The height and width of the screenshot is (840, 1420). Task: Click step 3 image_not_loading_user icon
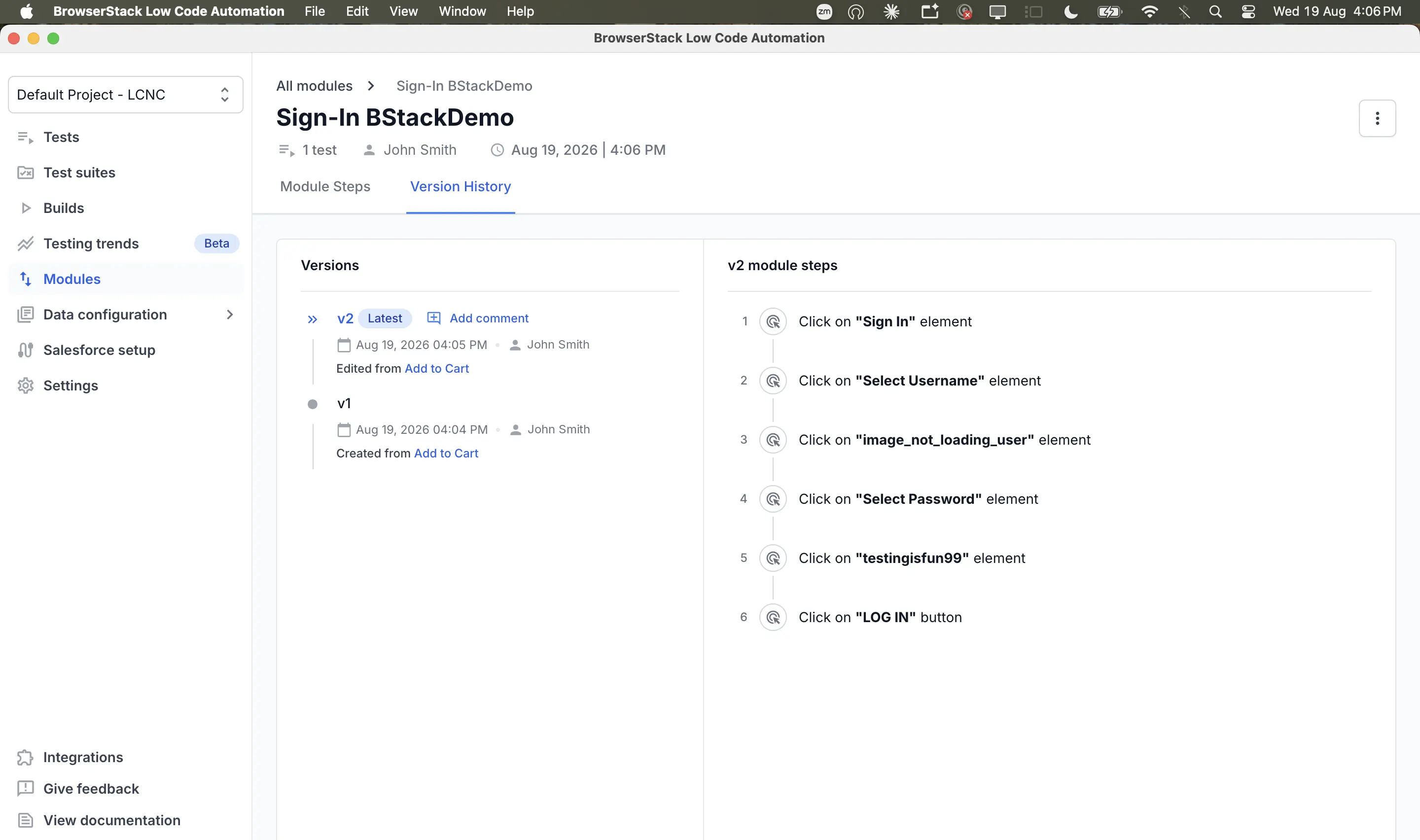click(x=773, y=440)
